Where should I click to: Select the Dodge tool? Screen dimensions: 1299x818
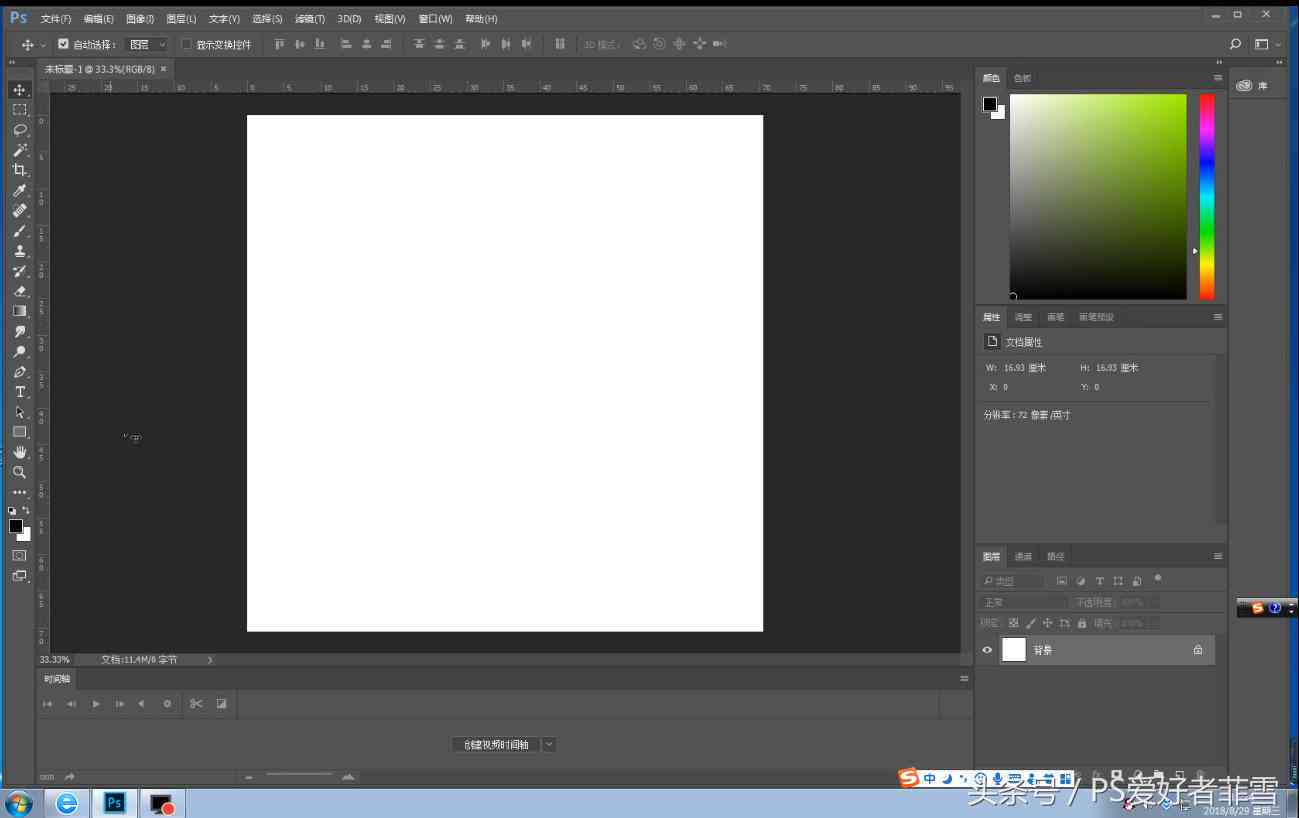click(19, 352)
